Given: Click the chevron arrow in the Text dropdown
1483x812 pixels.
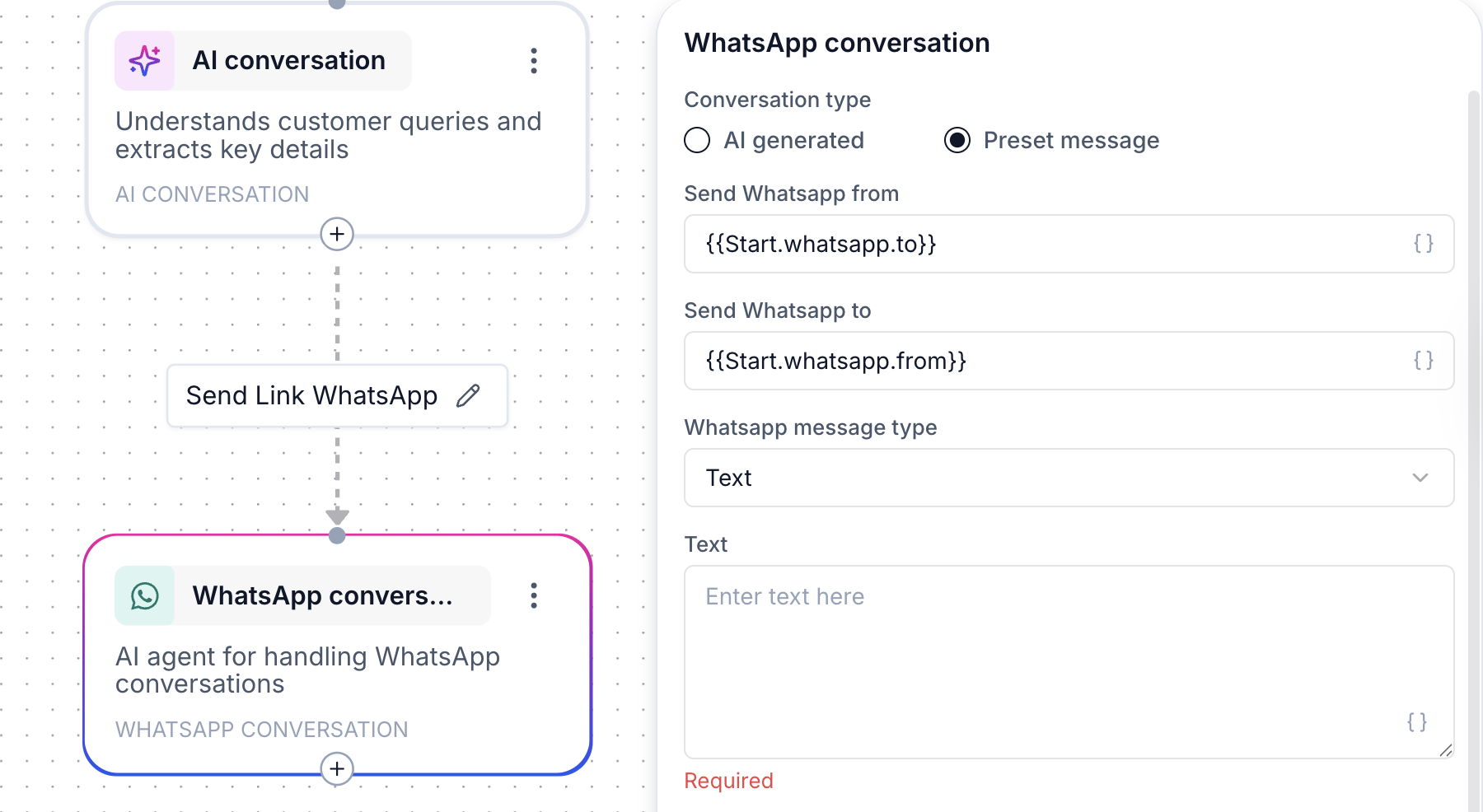Looking at the screenshot, I should tap(1420, 478).
